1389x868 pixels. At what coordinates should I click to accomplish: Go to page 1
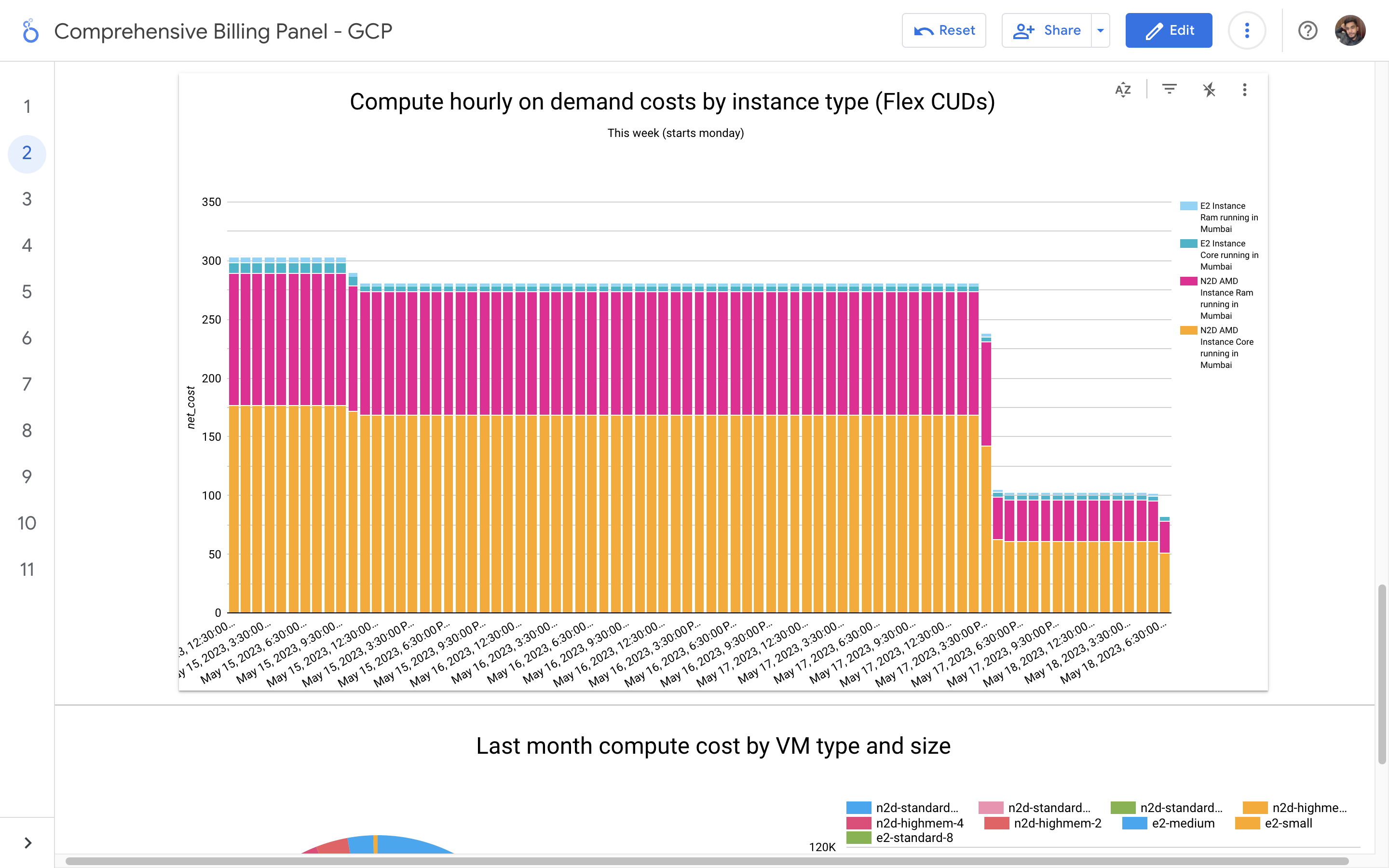pyautogui.click(x=27, y=107)
